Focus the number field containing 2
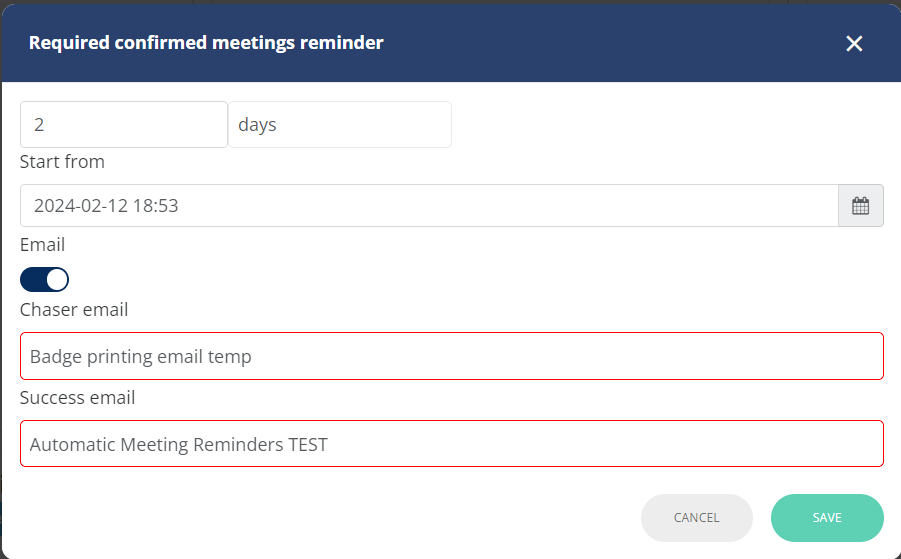Viewport: 901px width, 559px height. [x=124, y=125]
